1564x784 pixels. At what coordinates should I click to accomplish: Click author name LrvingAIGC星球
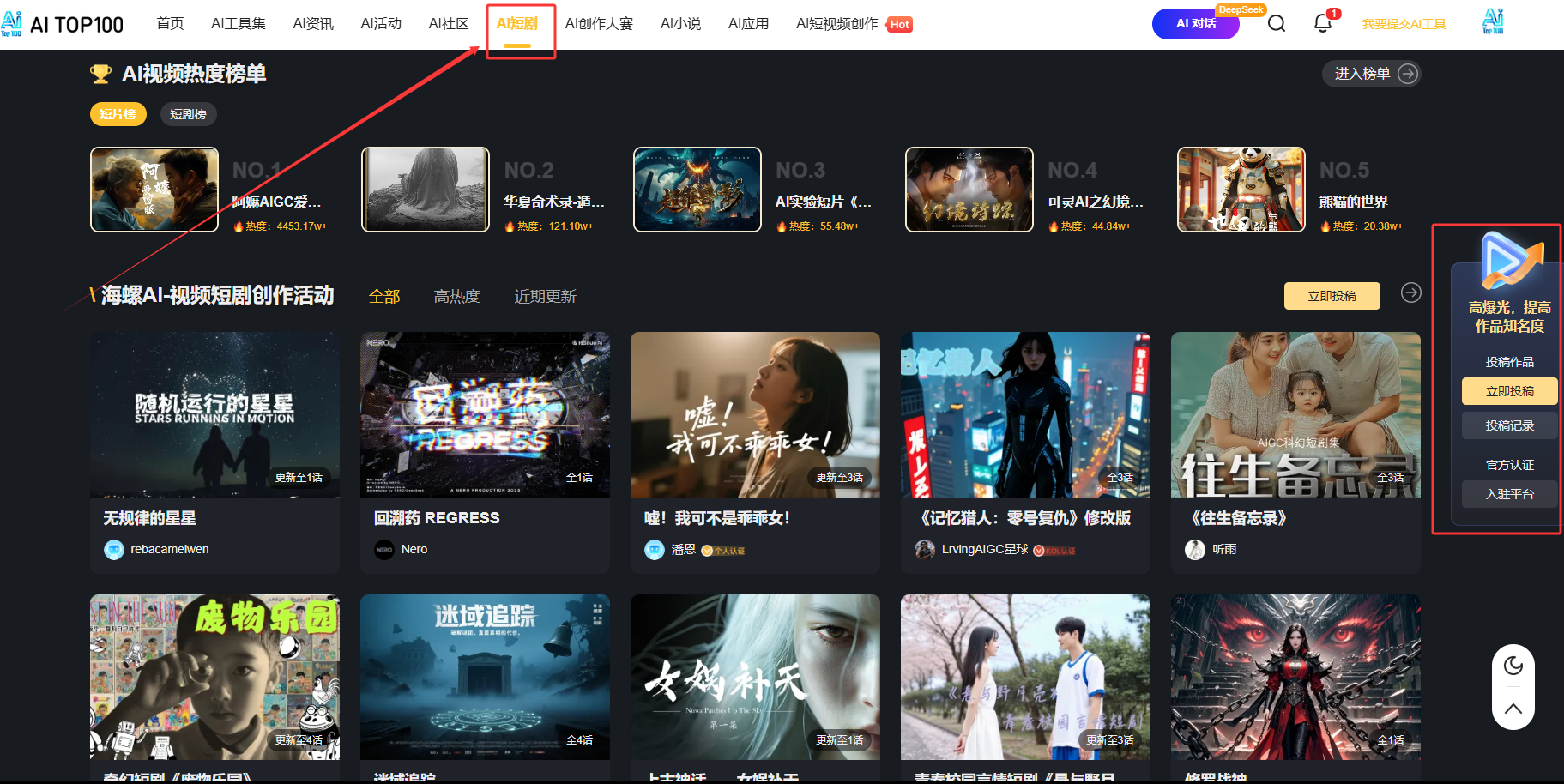click(x=985, y=549)
